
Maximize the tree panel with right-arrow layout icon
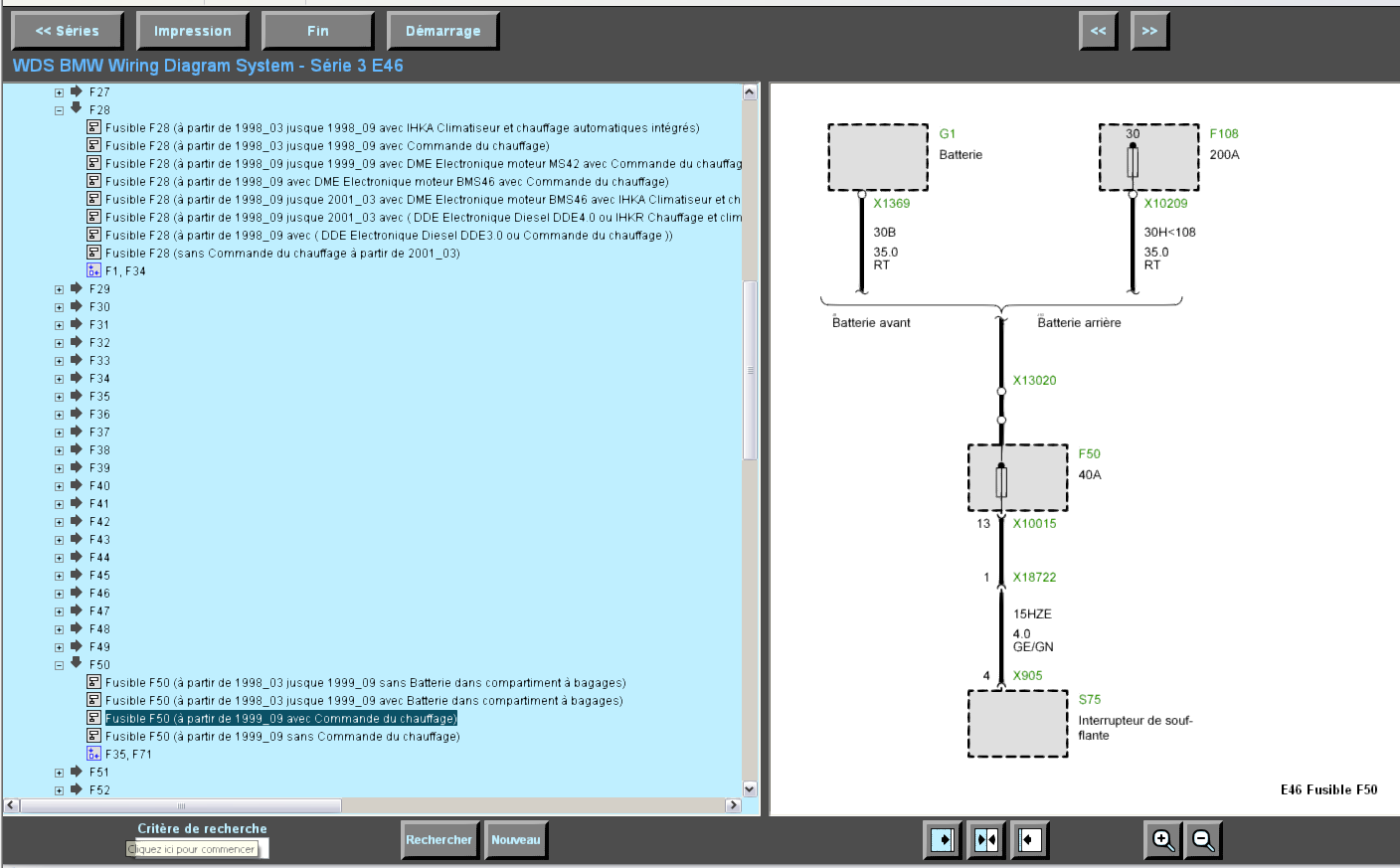(942, 840)
